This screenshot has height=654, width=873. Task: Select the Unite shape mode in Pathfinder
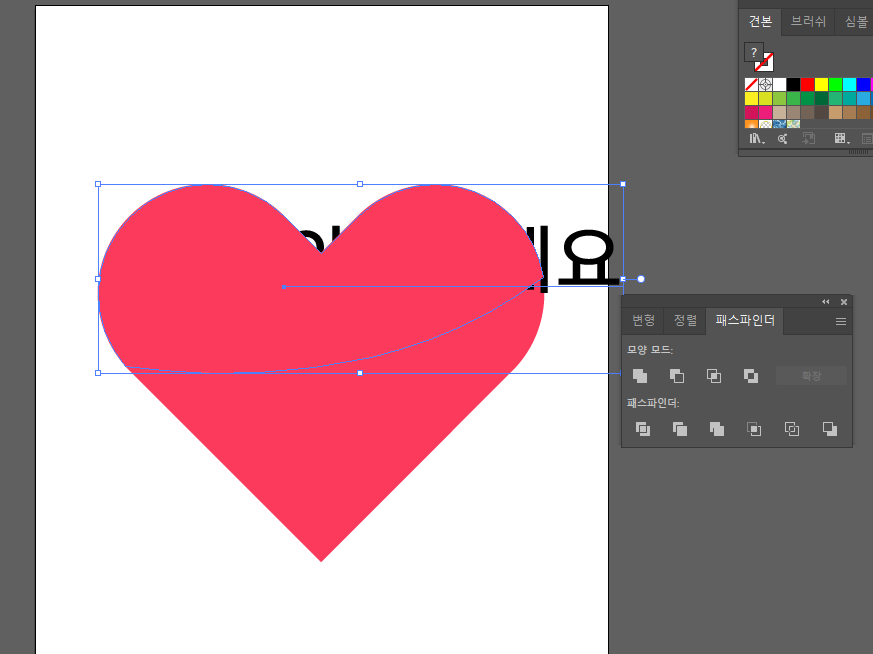[641, 375]
